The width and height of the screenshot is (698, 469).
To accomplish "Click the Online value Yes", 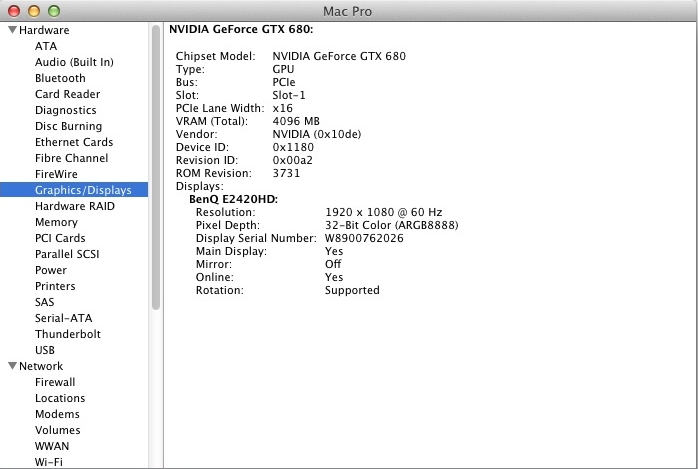I will (334, 277).
